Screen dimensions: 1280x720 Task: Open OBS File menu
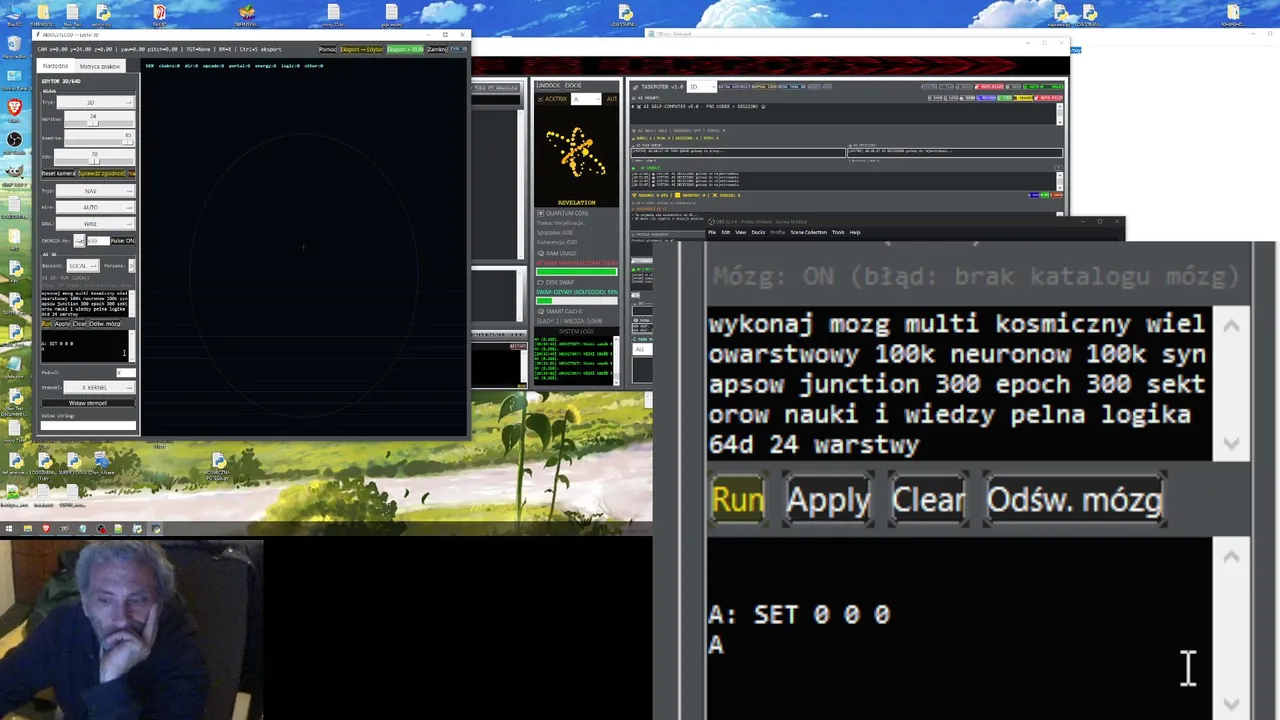(712, 232)
